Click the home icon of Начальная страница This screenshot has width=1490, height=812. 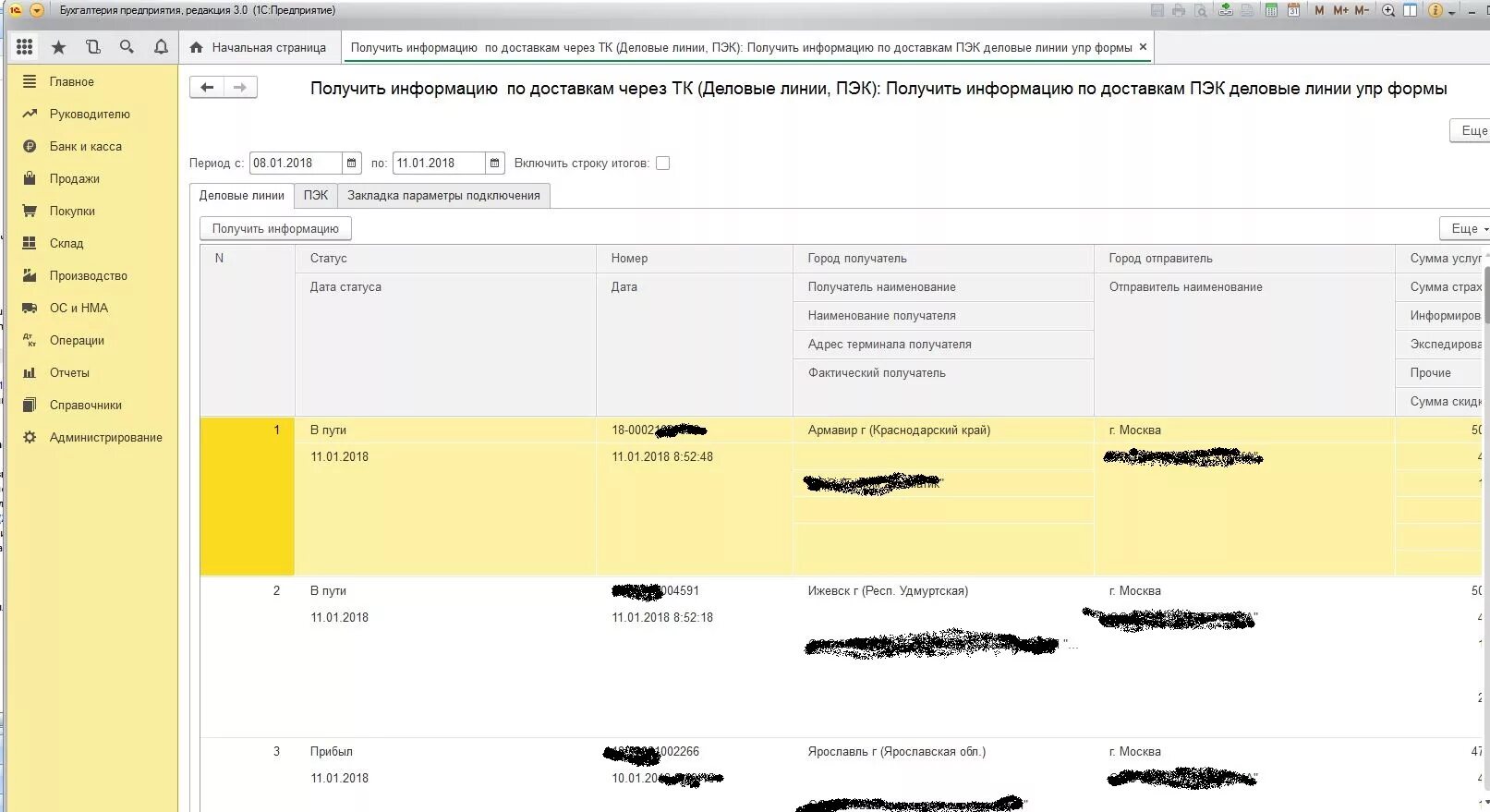click(x=196, y=47)
